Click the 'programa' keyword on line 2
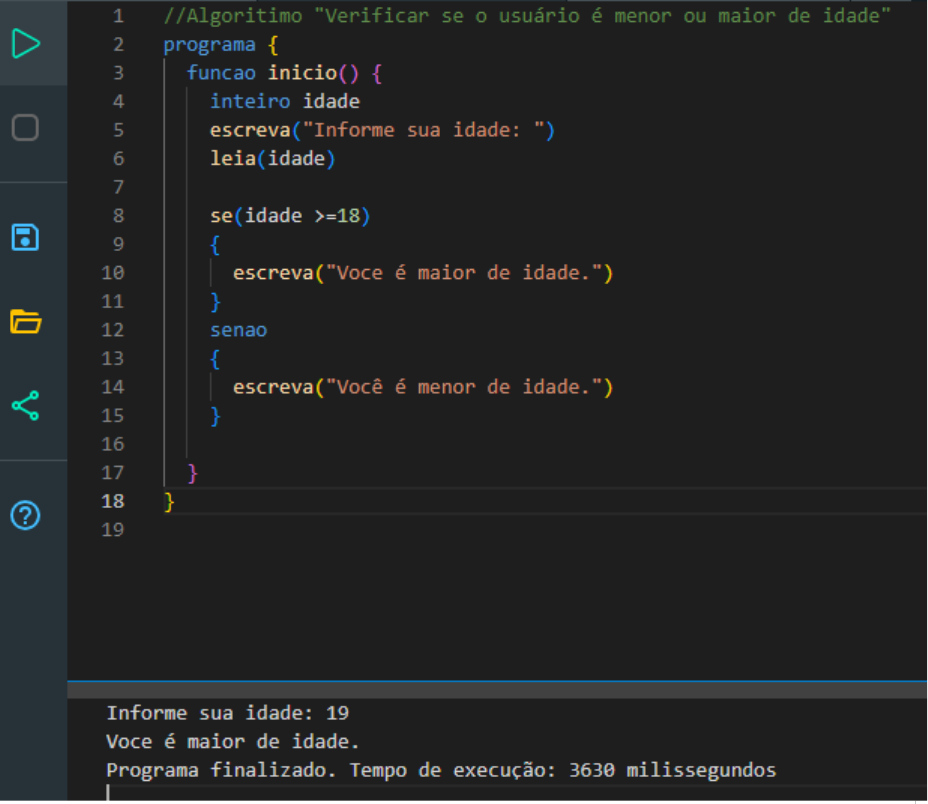 (210, 44)
